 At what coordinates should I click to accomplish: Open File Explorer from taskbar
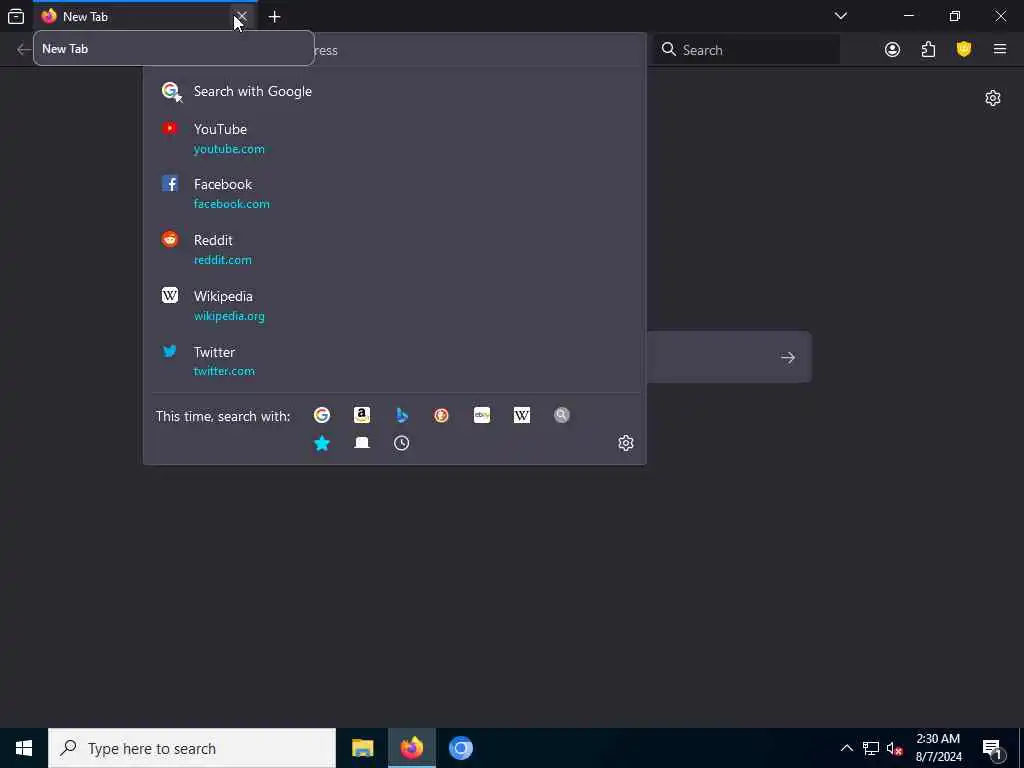pyautogui.click(x=362, y=748)
